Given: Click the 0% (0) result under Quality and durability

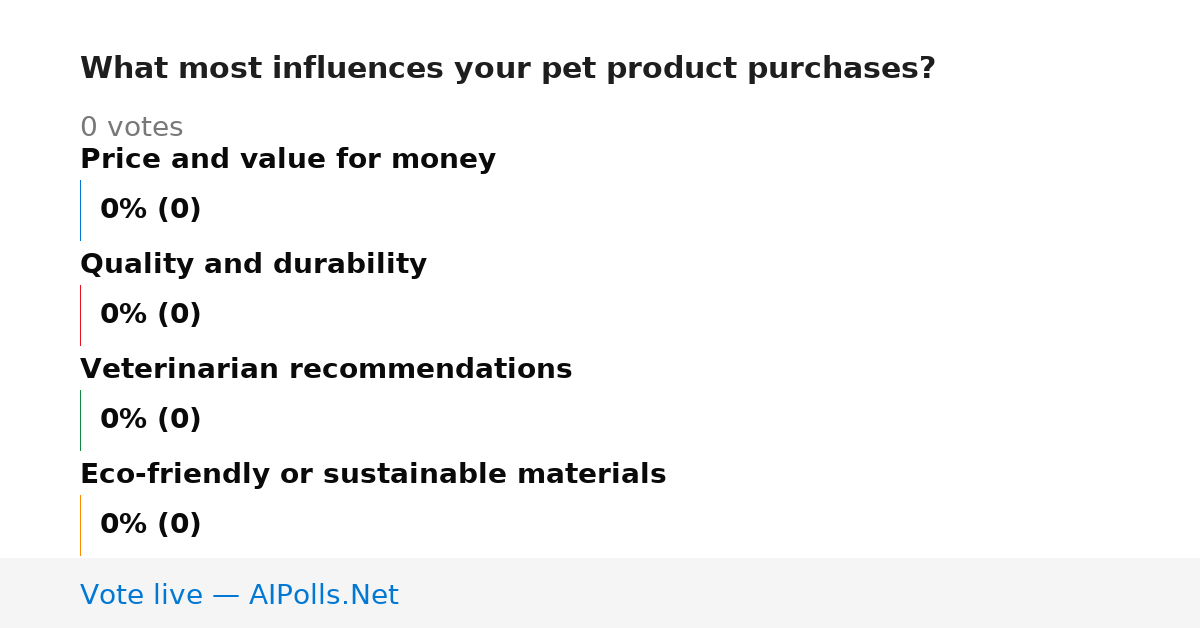Looking at the screenshot, I should pyautogui.click(x=151, y=315).
